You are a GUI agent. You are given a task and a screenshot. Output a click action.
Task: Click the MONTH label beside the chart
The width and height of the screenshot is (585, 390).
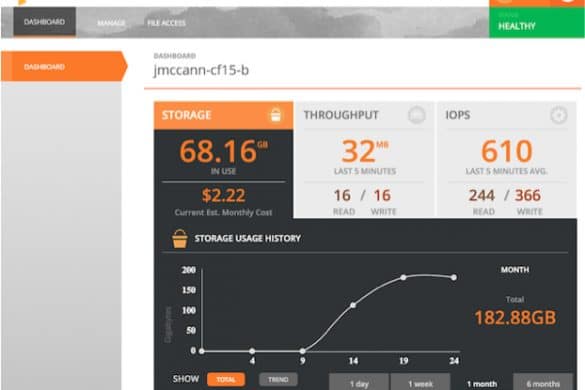515,269
